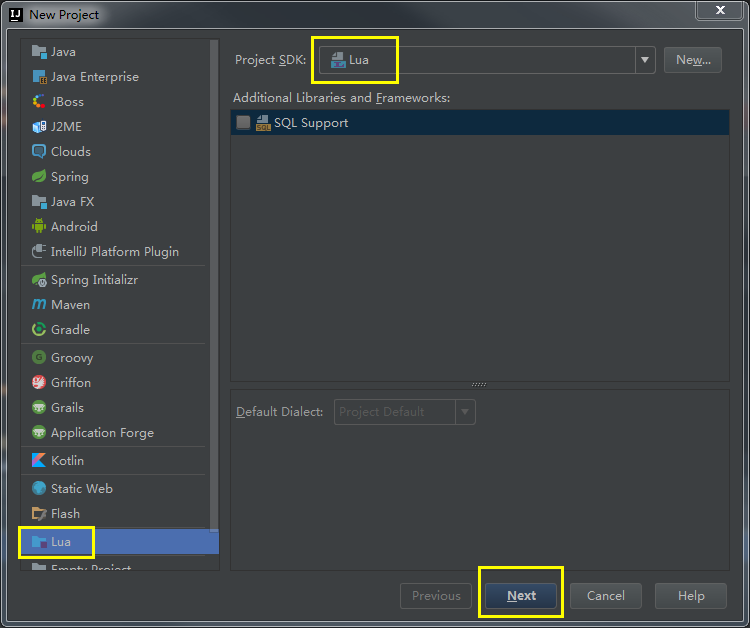Open the Default Dialect dropdown arrow
The image size is (750, 628).
(x=465, y=412)
